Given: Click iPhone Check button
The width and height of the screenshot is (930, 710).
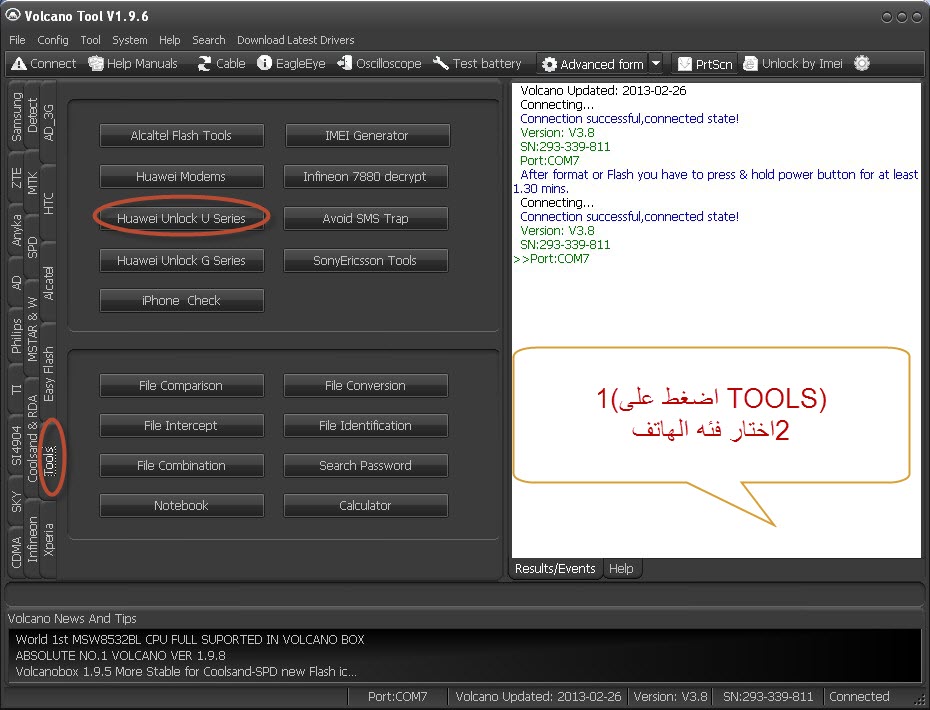Looking at the screenshot, I should (x=181, y=300).
